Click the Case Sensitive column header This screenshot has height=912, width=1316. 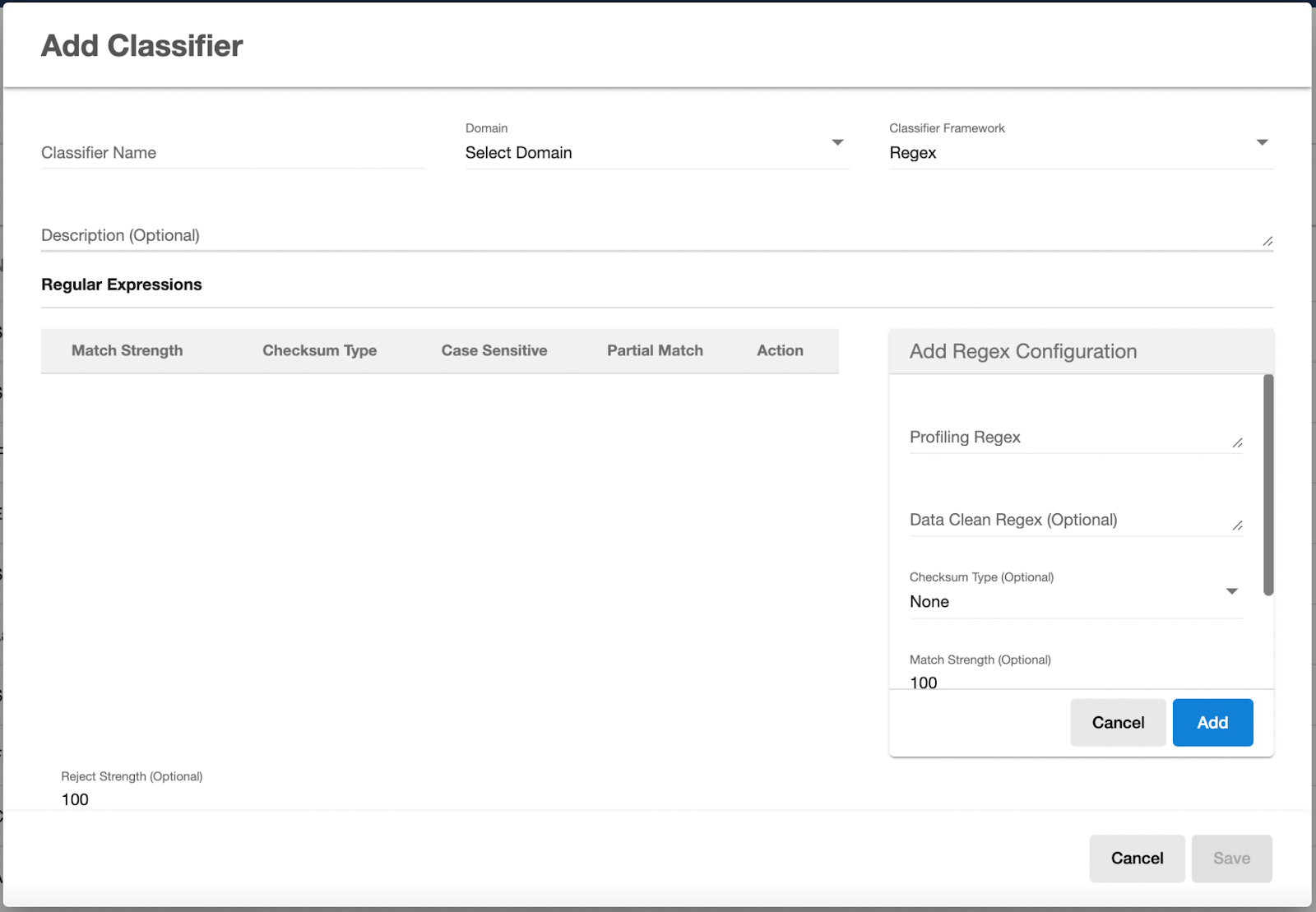(493, 351)
